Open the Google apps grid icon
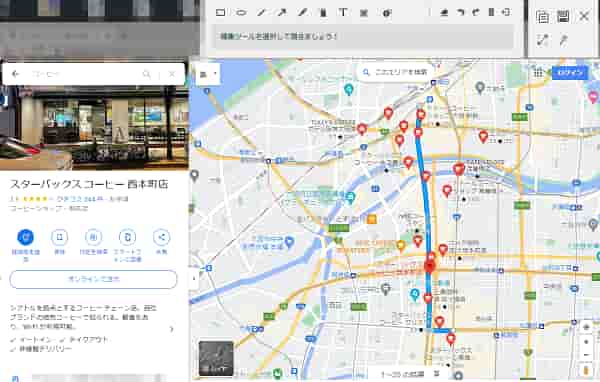 pos(538,72)
